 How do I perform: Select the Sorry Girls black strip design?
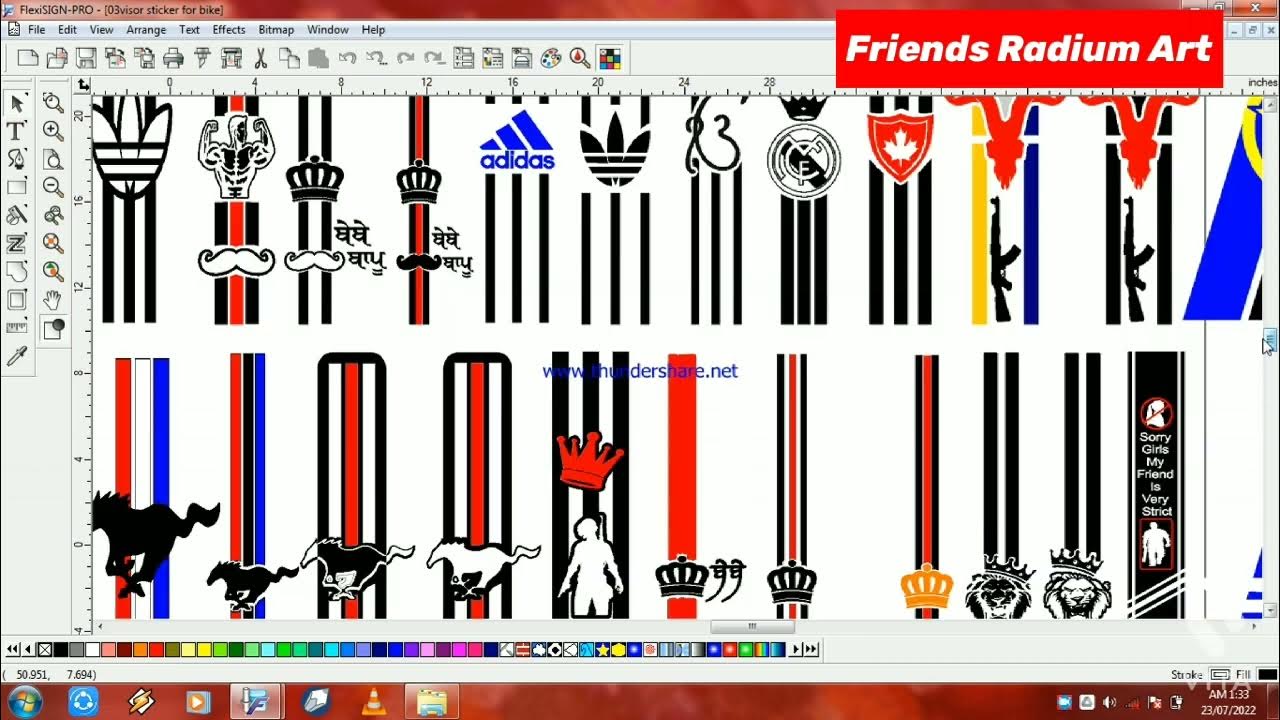tap(1156, 485)
